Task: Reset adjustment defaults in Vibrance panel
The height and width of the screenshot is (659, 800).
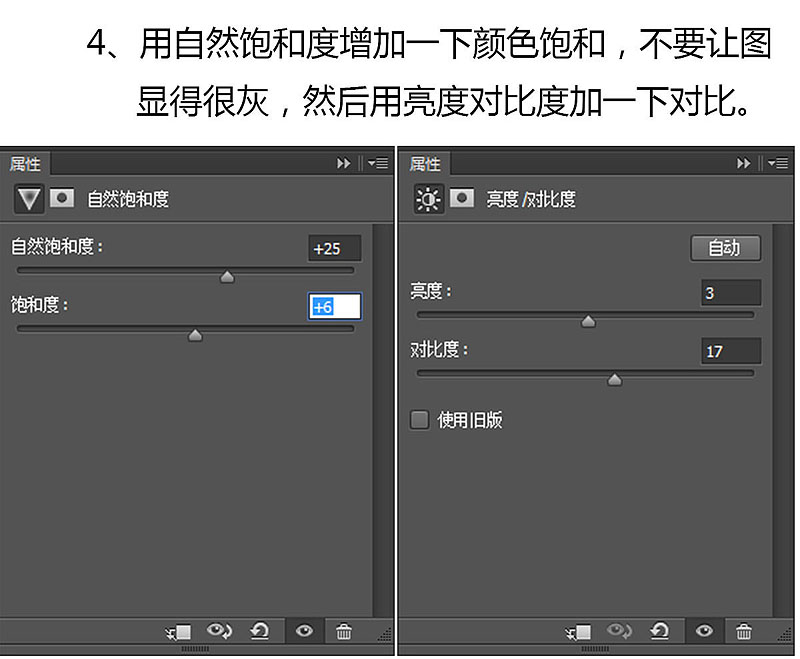Action: point(260,631)
